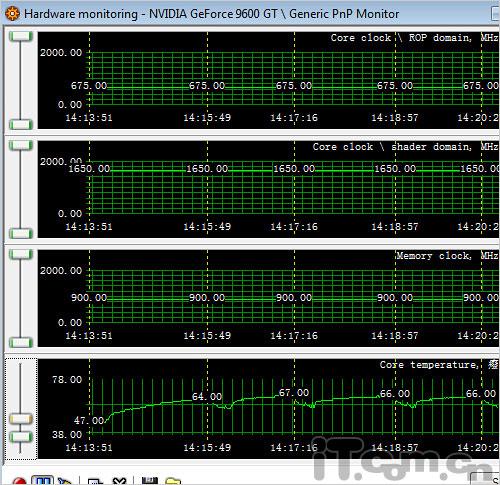500x485 pixels.
Task: Click 14:13:51 timestamp under temperature graph
Action: point(89,447)
